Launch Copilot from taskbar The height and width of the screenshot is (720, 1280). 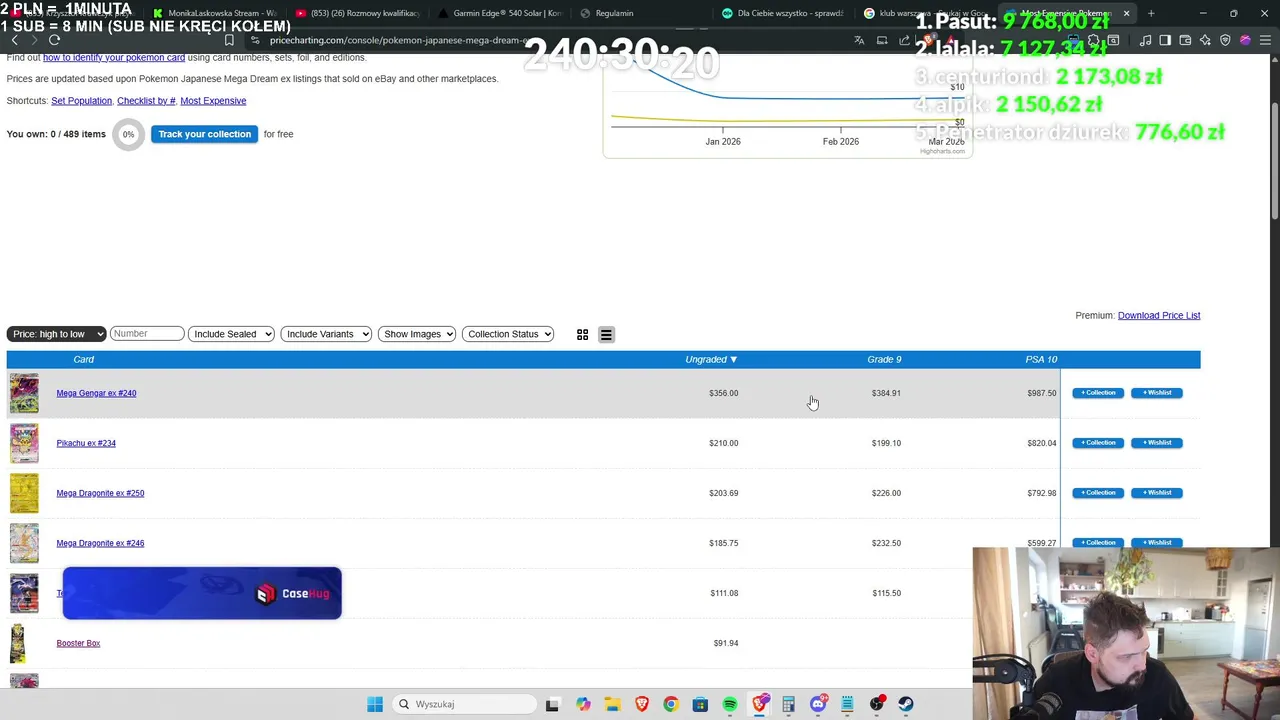coord(583,704)
